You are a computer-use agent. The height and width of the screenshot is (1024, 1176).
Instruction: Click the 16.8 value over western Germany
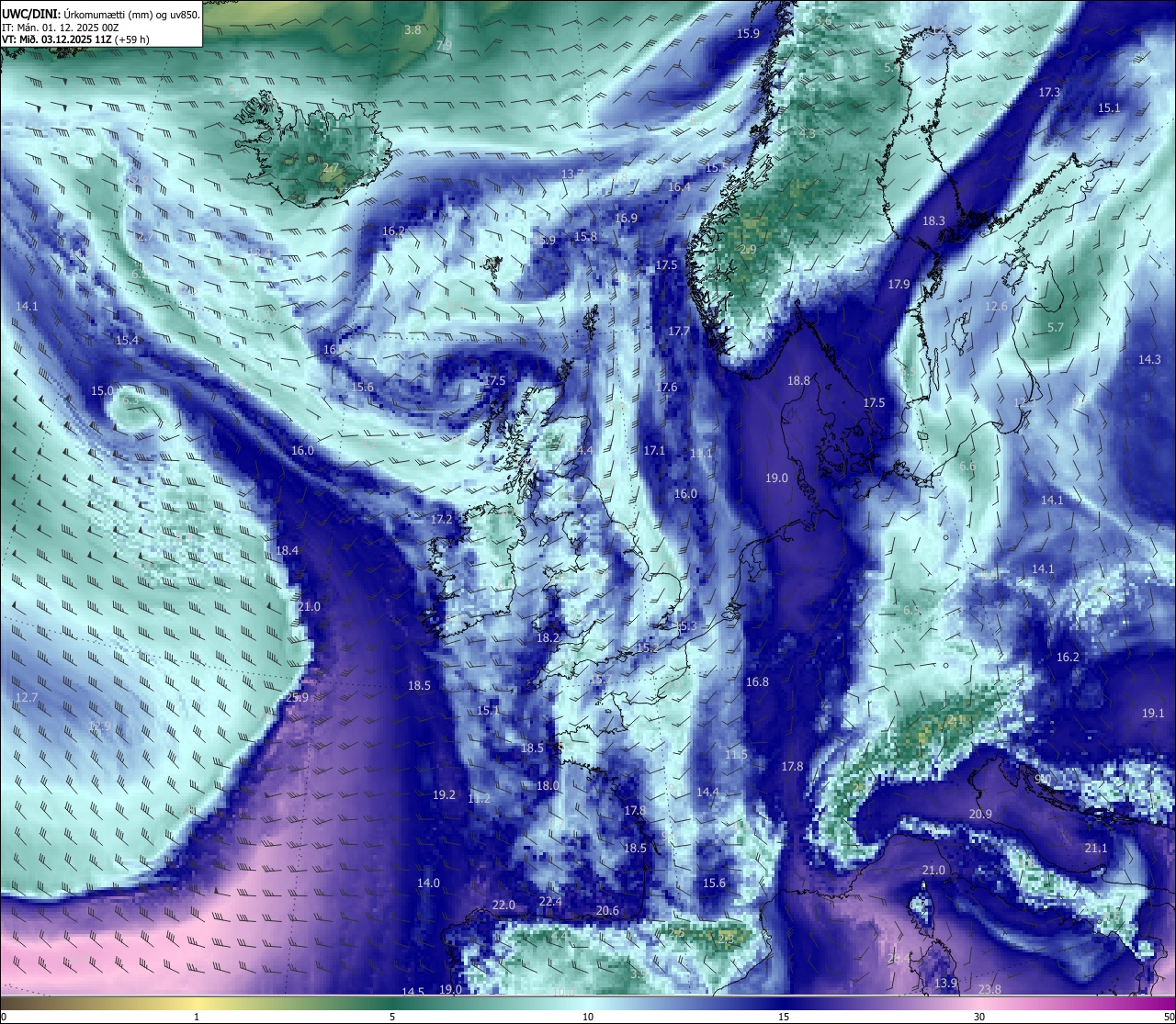pyautogui.click(x=757, y=682)
